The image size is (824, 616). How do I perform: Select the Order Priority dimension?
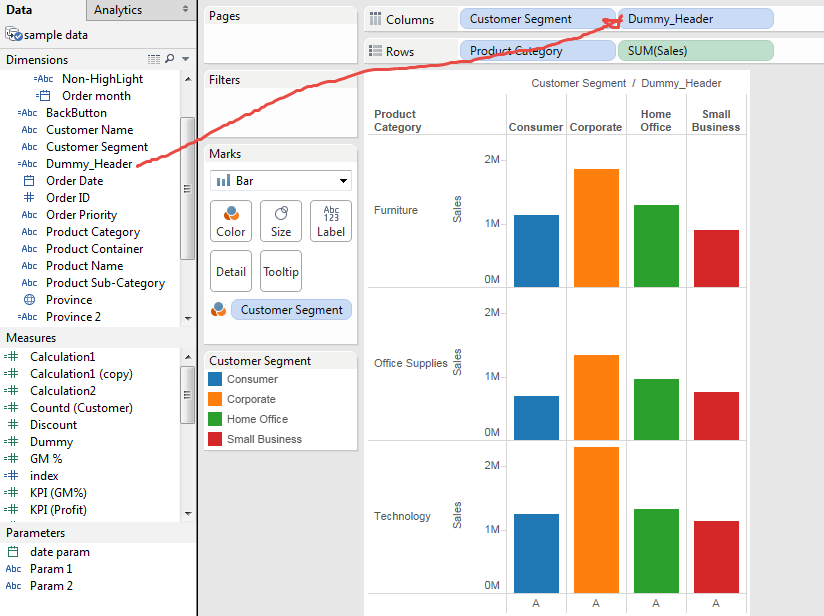pos(81,215)
